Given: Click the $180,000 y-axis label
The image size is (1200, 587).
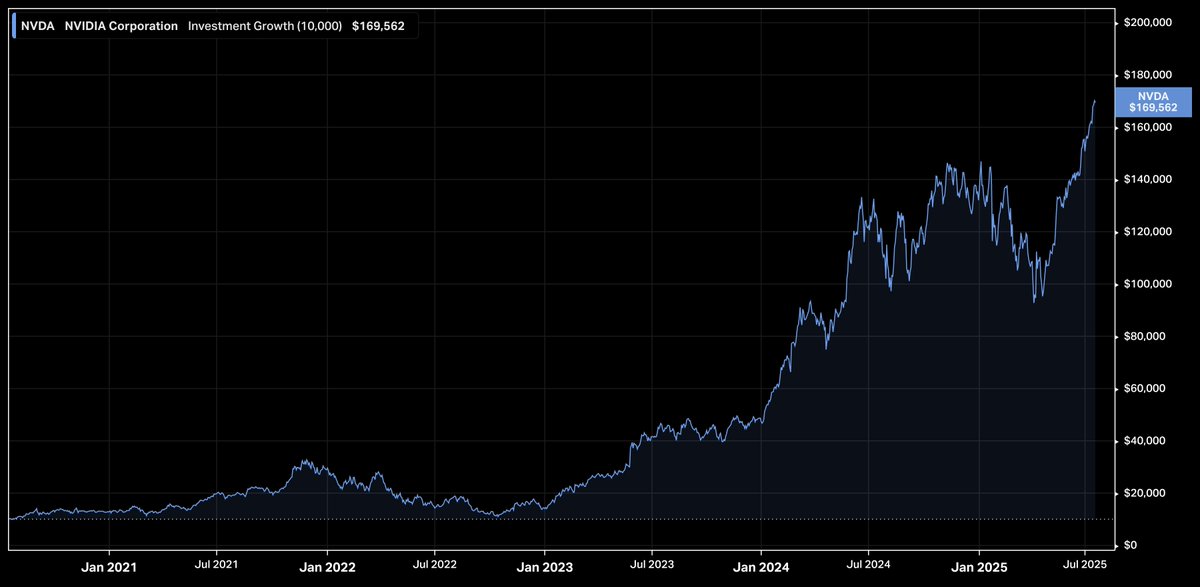Looking at the screenshot, I should pos(1148,75).
